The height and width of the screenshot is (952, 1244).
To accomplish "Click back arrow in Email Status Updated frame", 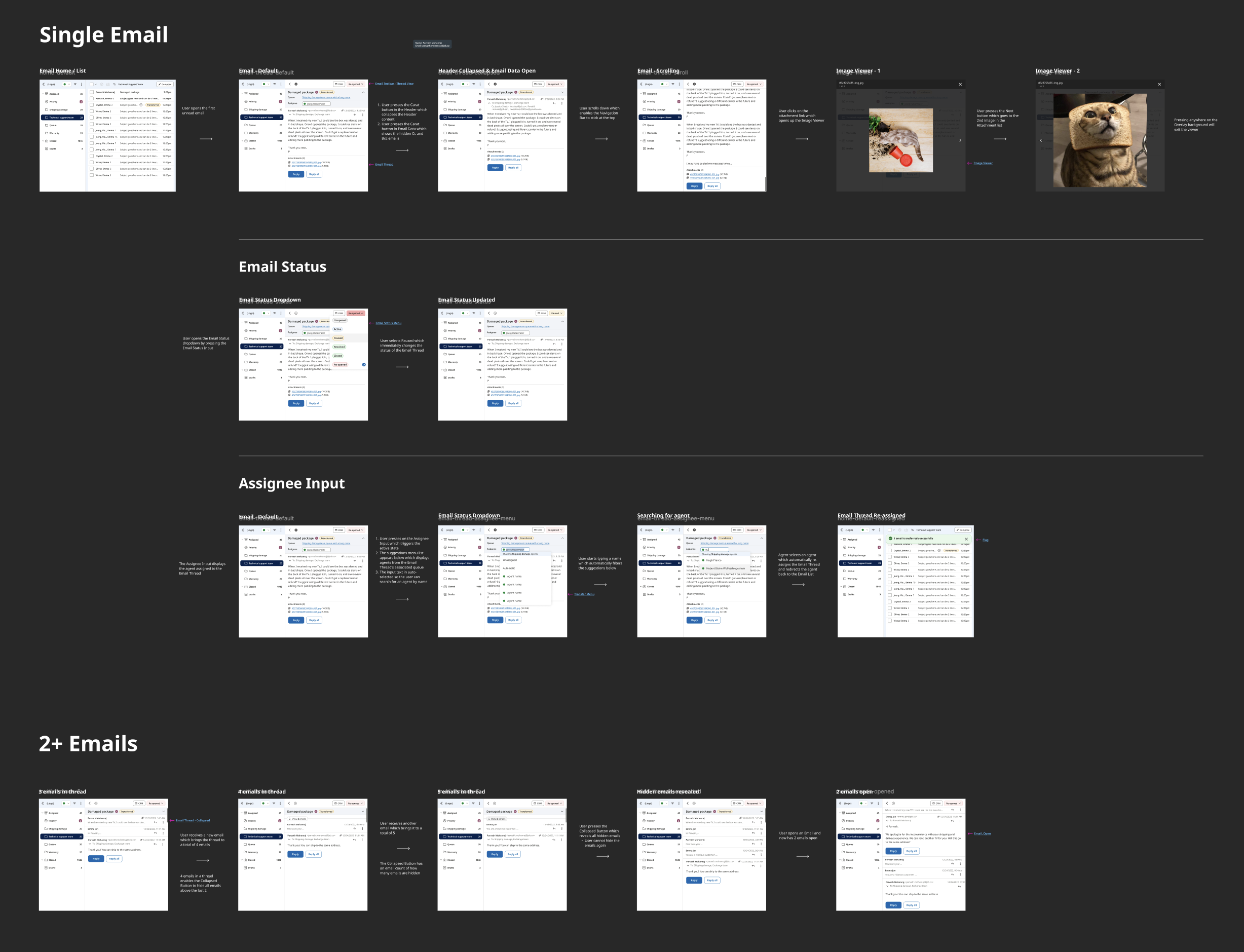I will (x=488, y=314).
